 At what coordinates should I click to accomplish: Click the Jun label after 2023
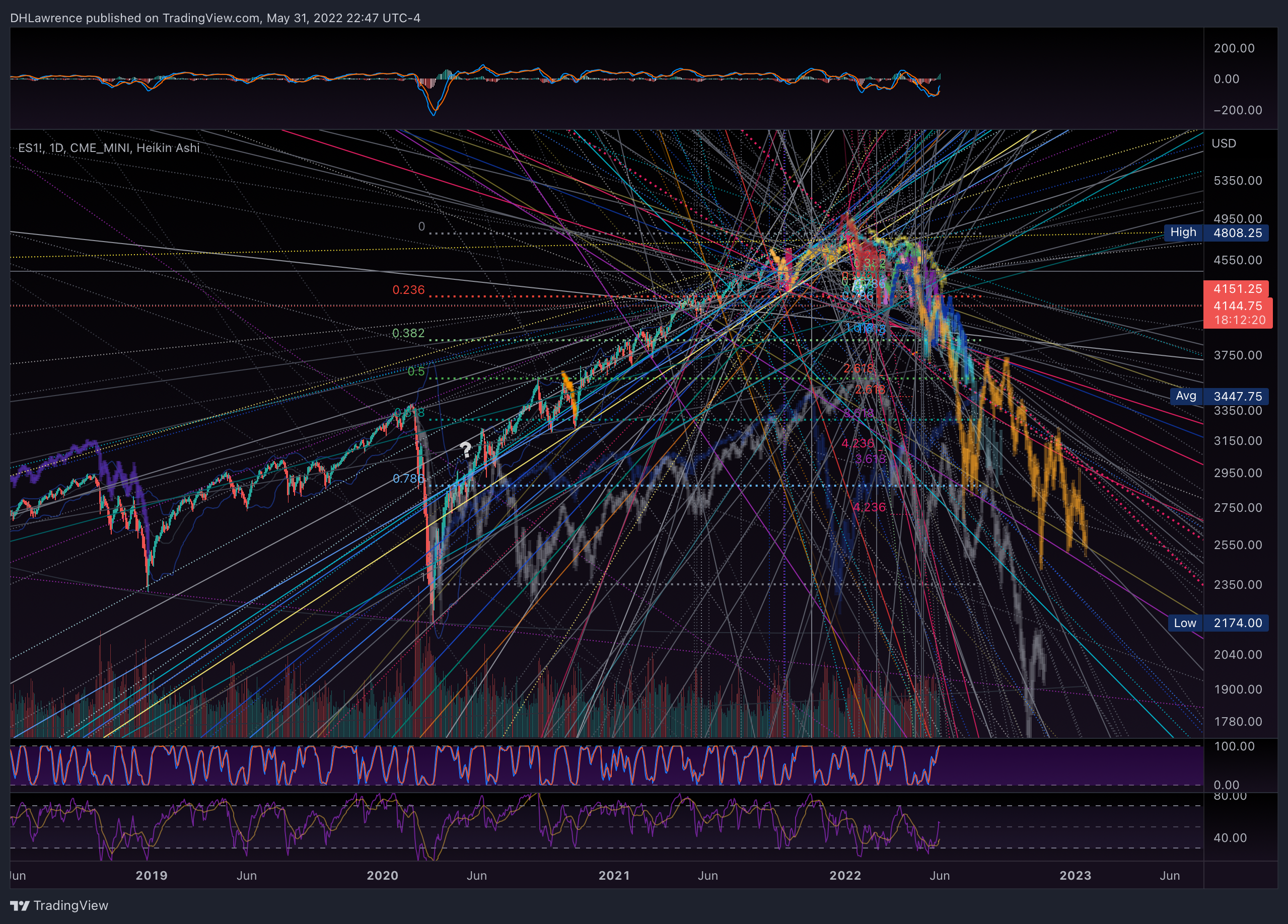[x=1169, y=875]
